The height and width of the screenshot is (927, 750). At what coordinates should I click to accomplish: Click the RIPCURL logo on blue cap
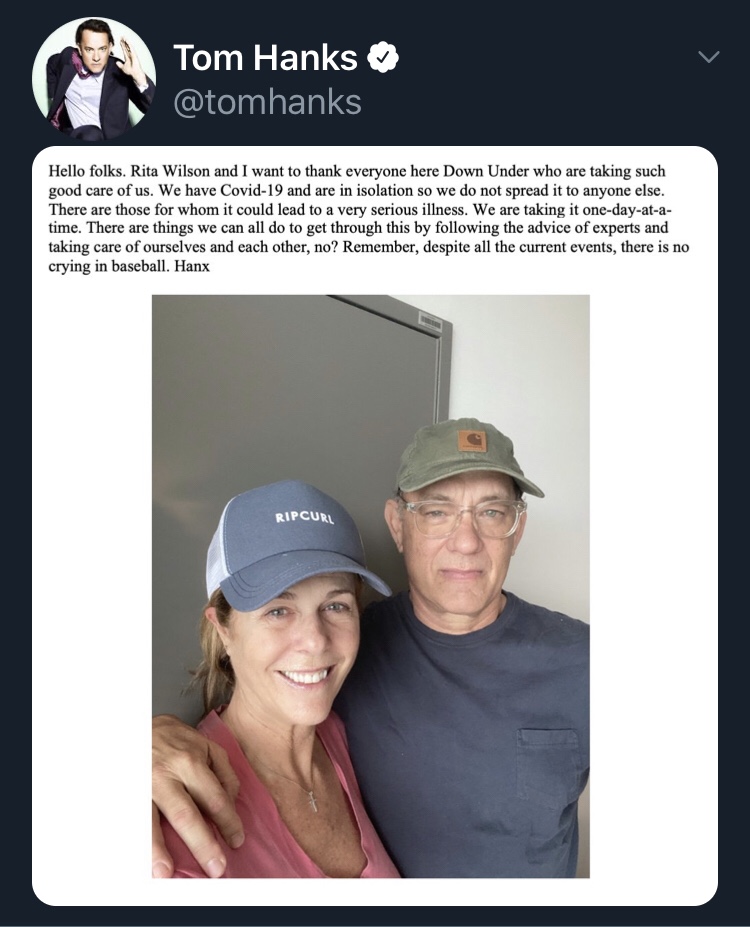(x=304, y=518)
